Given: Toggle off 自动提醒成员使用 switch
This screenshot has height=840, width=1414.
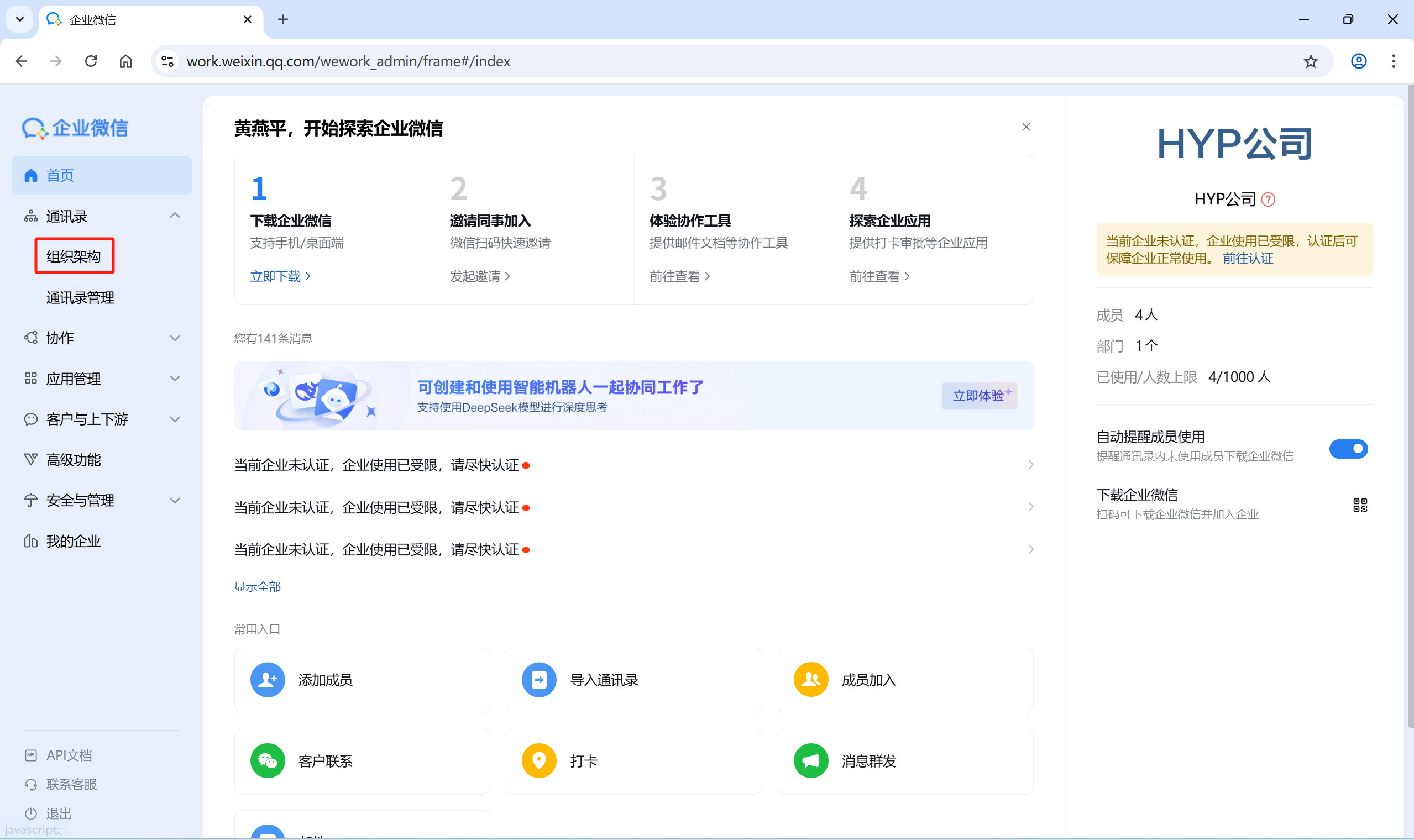Looking at the screenshot, I should (1348, 449).
